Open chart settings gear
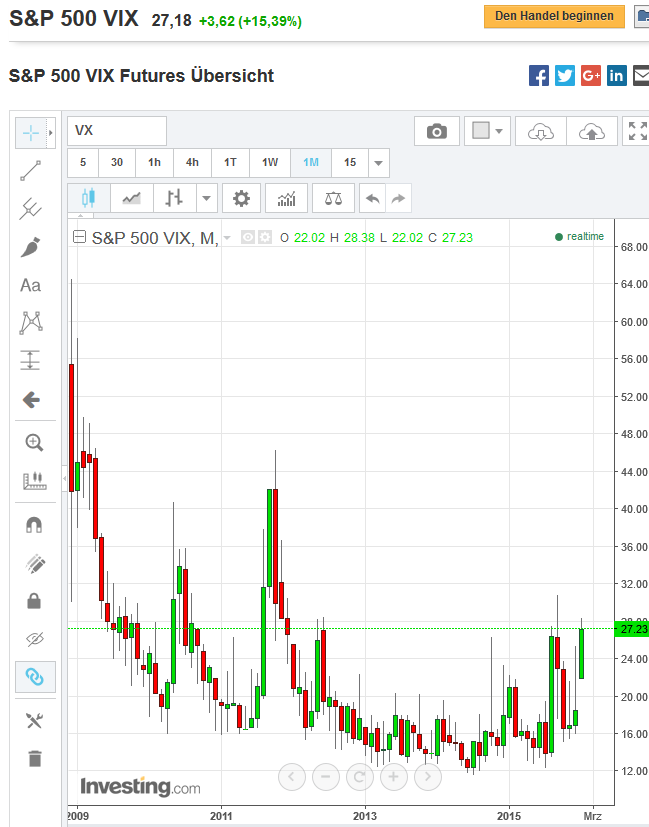 [241, 198]
